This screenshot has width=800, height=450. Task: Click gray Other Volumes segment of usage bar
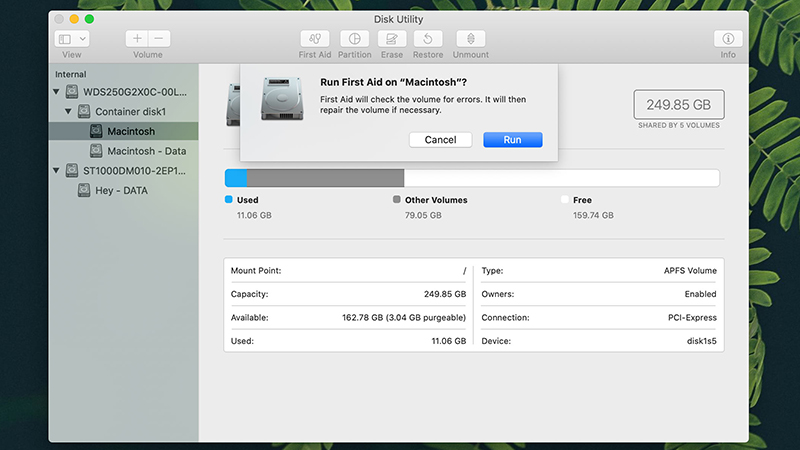(x=326, y=178)
